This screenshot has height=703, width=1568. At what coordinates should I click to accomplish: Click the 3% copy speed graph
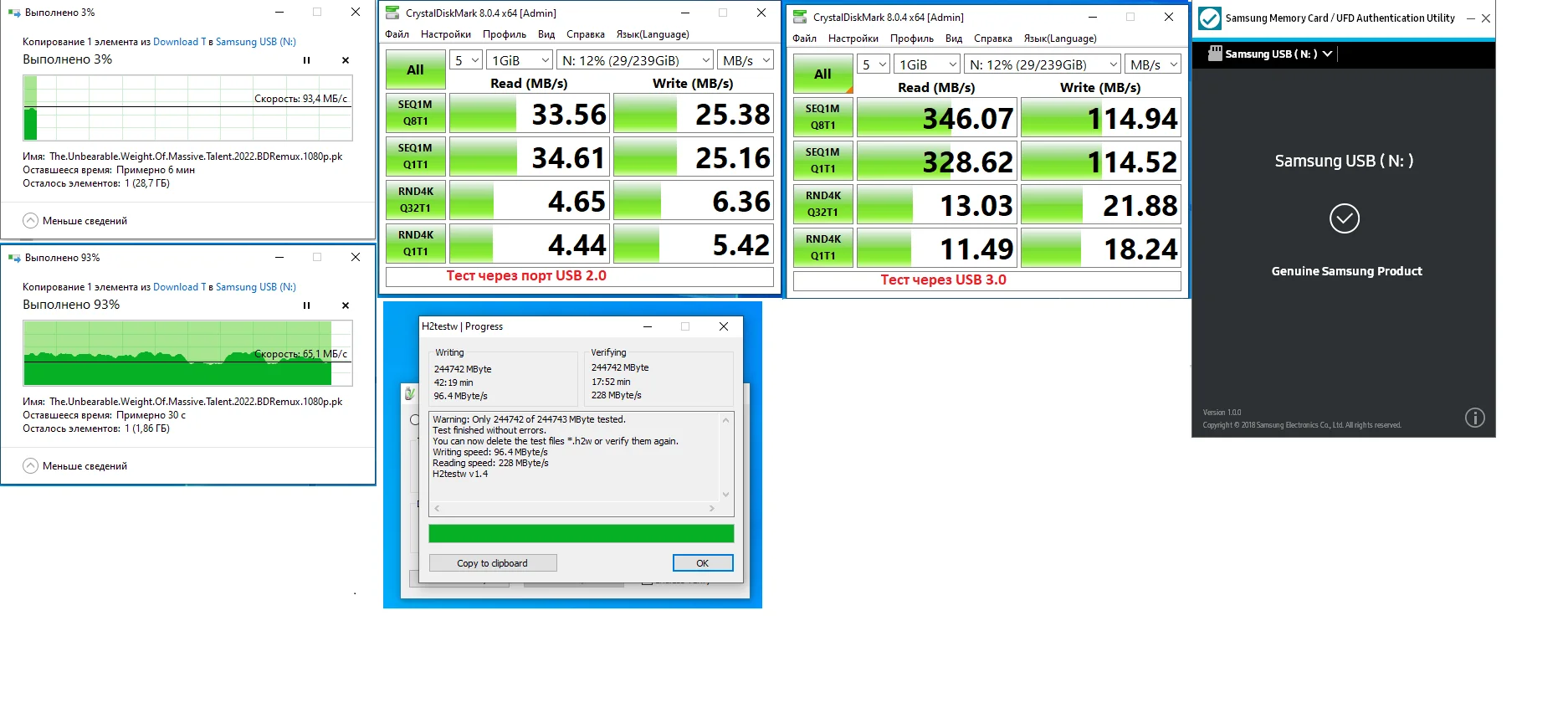coord(187,108)
